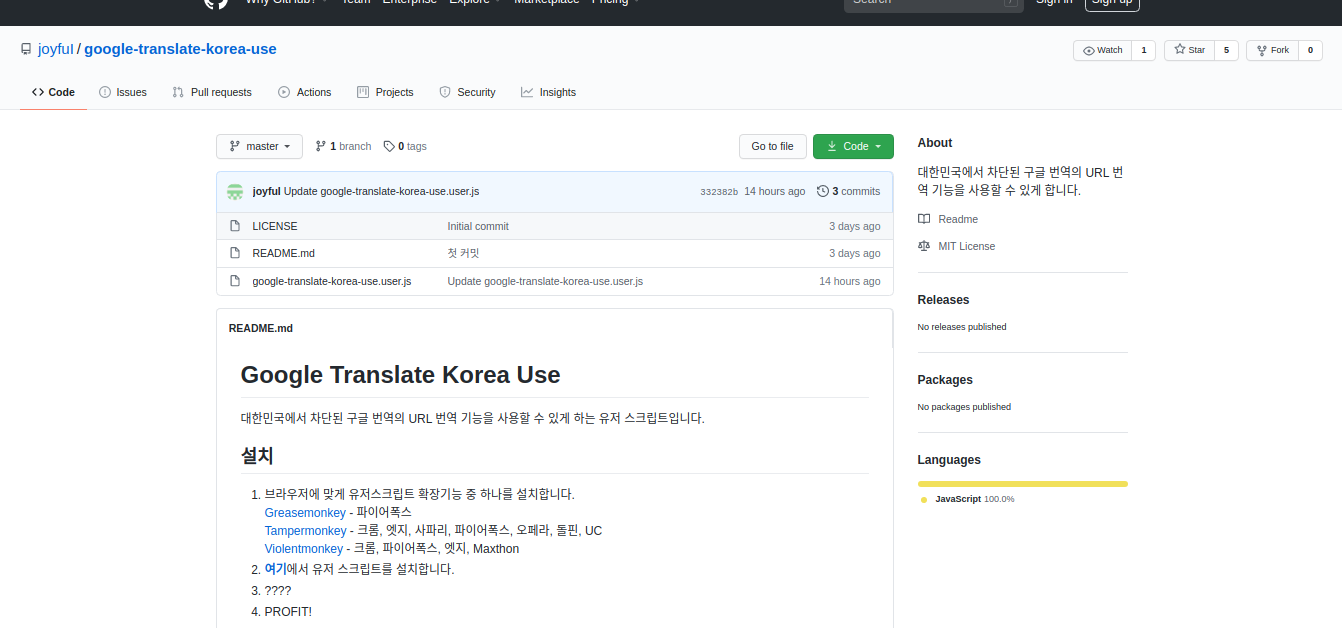Open google-translate-korea-use repository title link
The image size is (1342, 628).
tap(180, 49)
